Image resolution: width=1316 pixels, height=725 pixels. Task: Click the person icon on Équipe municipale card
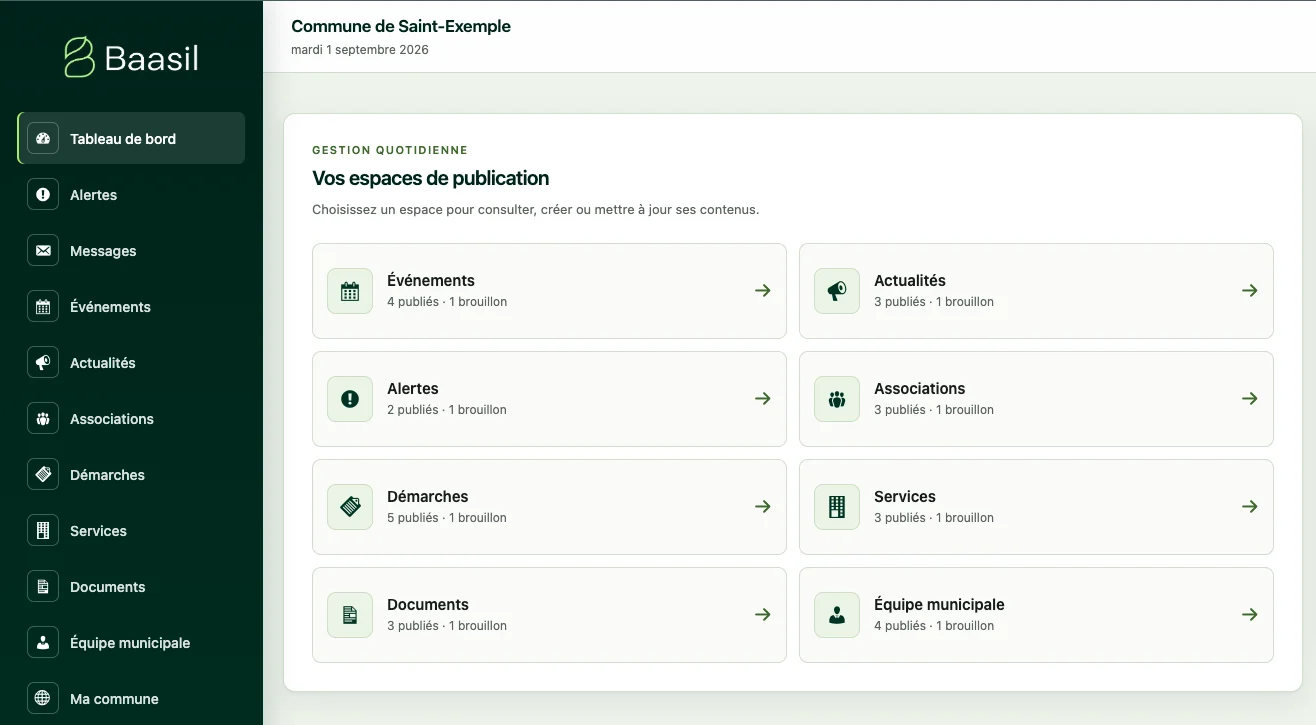point(837,615)
